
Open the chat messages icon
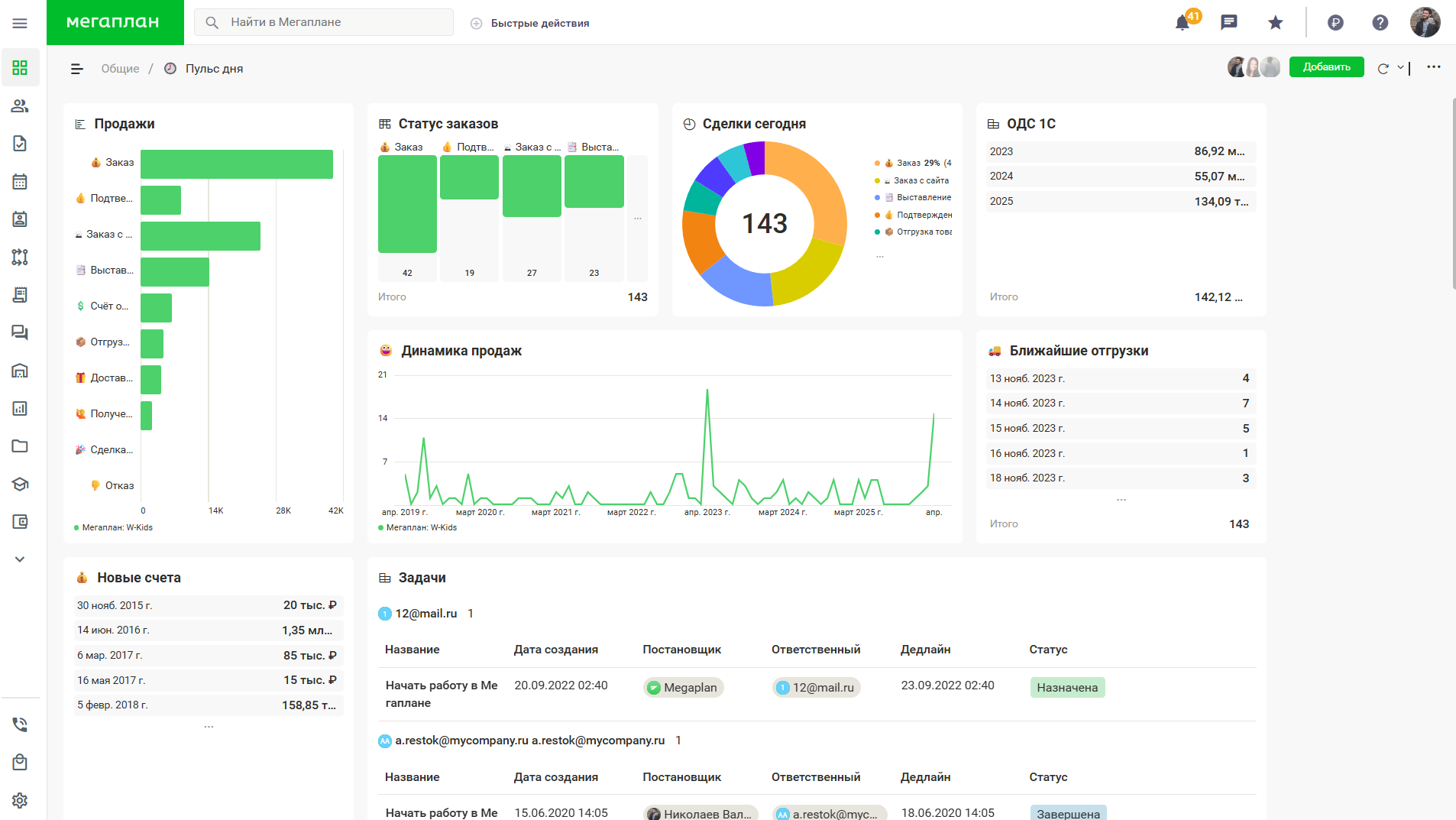1228,22
